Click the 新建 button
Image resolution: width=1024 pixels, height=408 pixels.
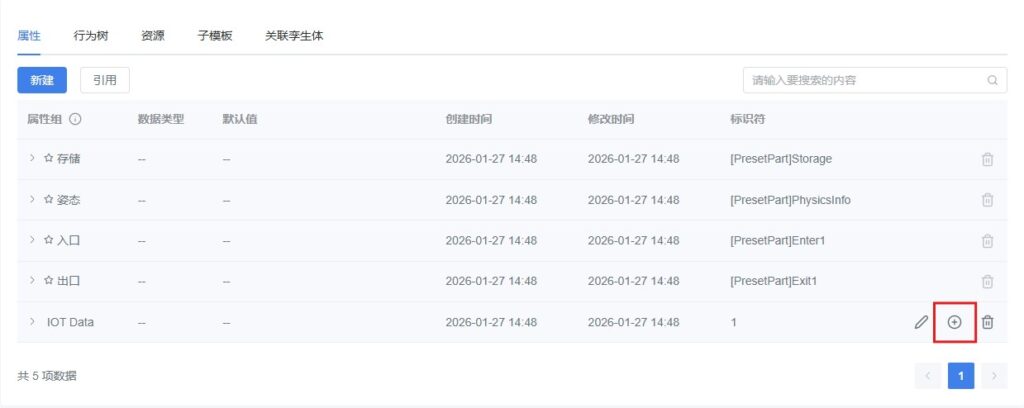[42, 80]
